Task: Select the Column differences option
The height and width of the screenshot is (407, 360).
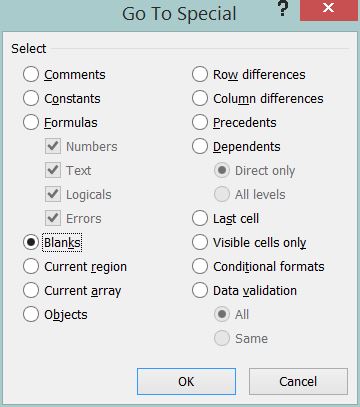Action: point(200,98)
